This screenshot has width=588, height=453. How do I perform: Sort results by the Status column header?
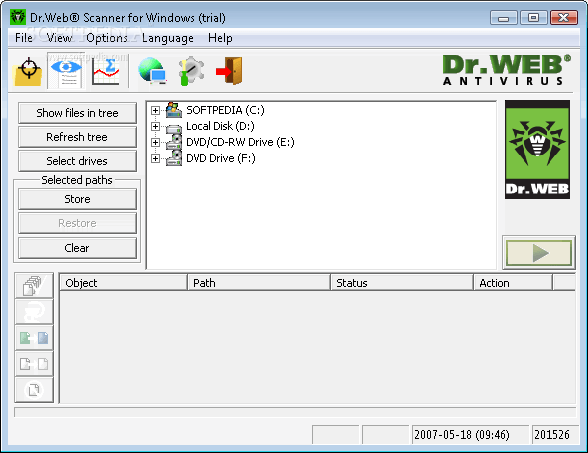coord(402,283)
